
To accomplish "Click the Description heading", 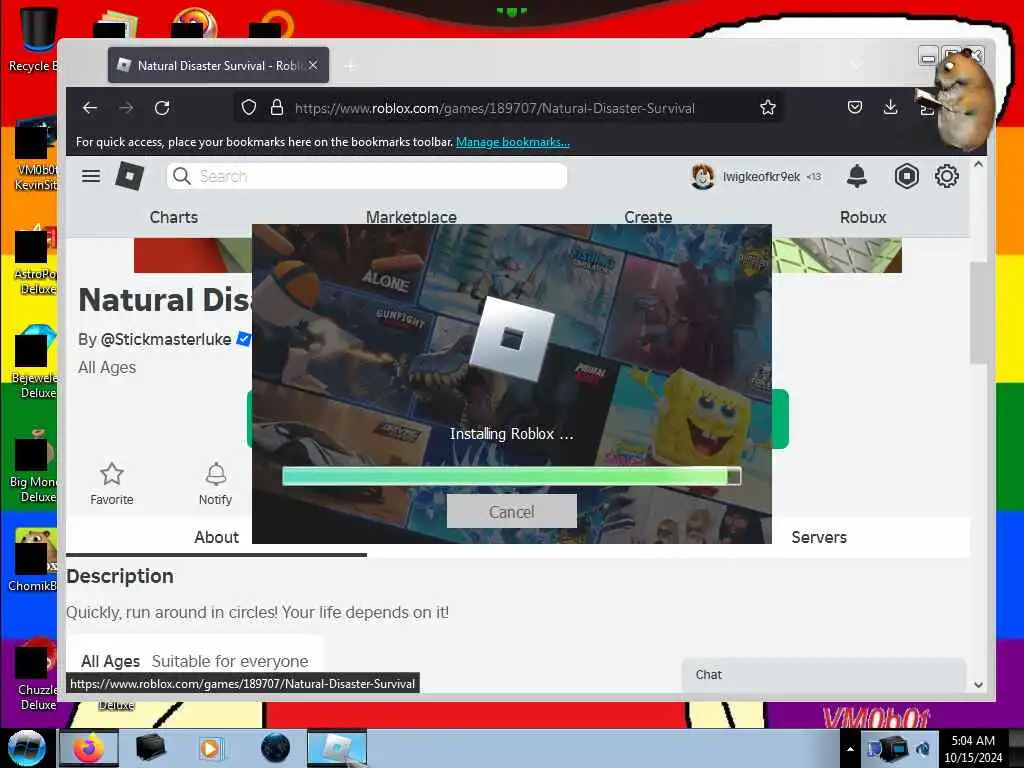I will tap(120, 576).
